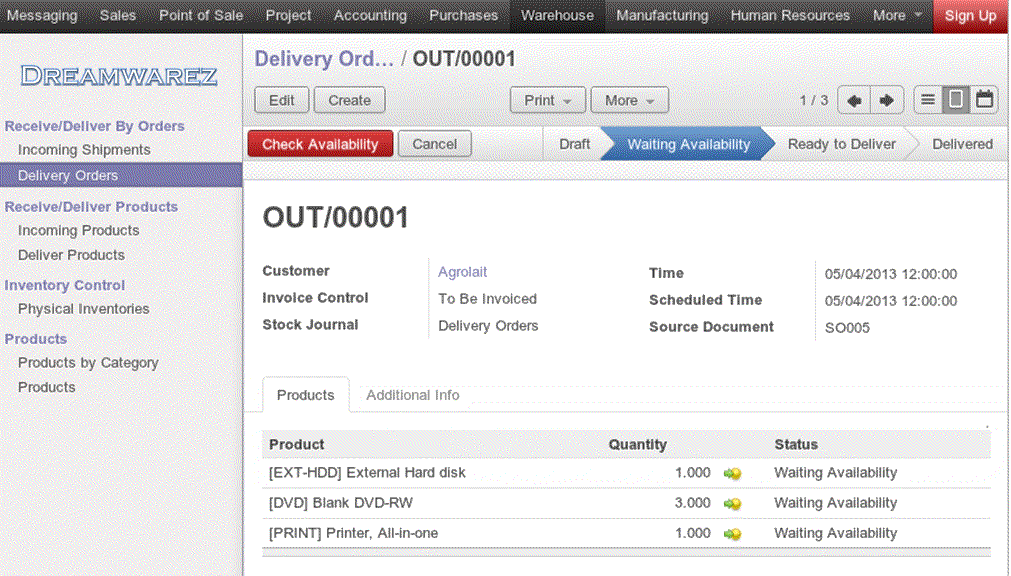
Task: Click the split move icon for Blank DVD-RW
Action: 732,503
